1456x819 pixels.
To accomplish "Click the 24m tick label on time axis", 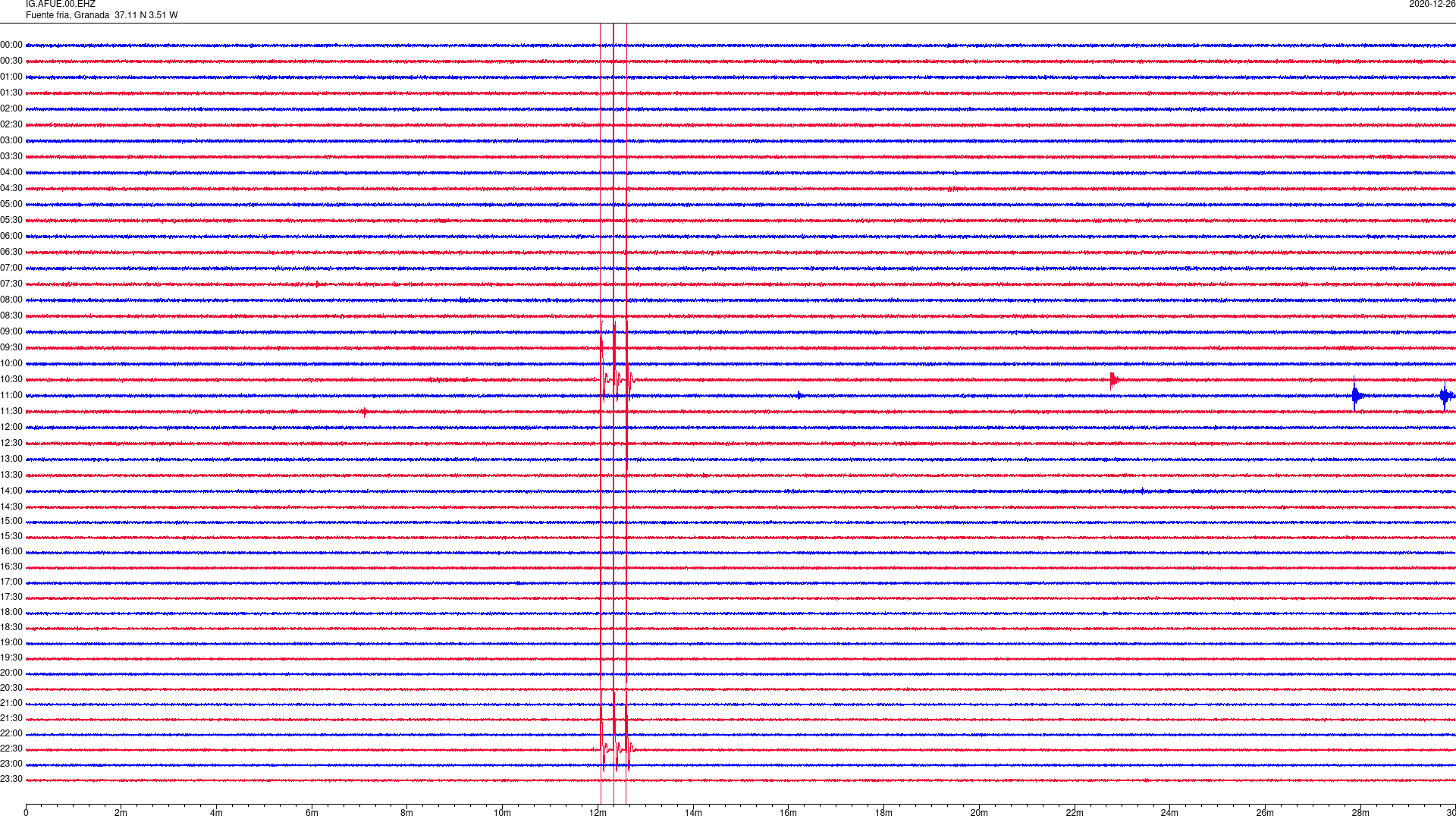I will (1169, 813).
